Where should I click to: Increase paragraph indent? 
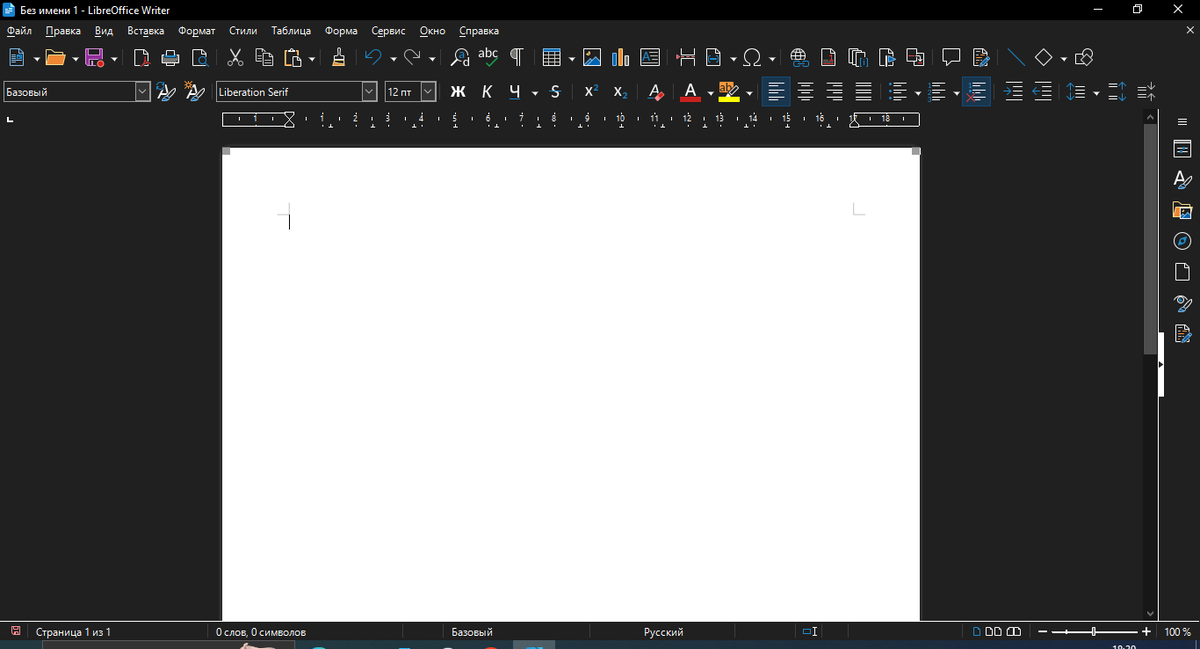[1013, 92]
